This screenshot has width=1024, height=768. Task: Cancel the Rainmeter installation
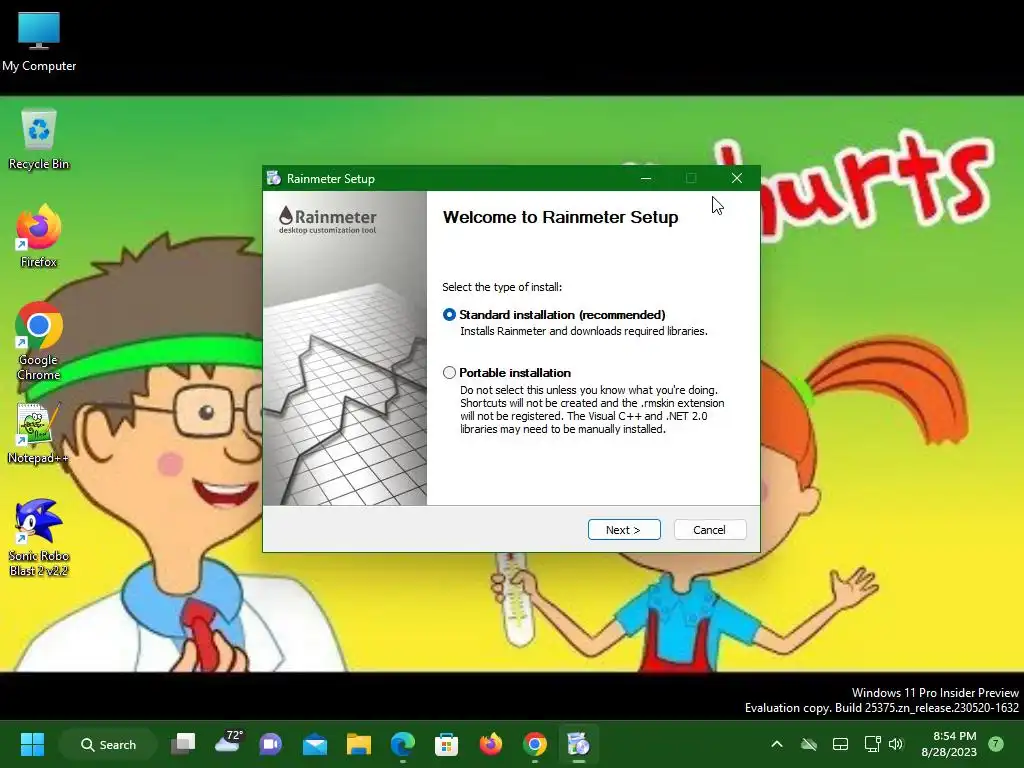[709, 530]
